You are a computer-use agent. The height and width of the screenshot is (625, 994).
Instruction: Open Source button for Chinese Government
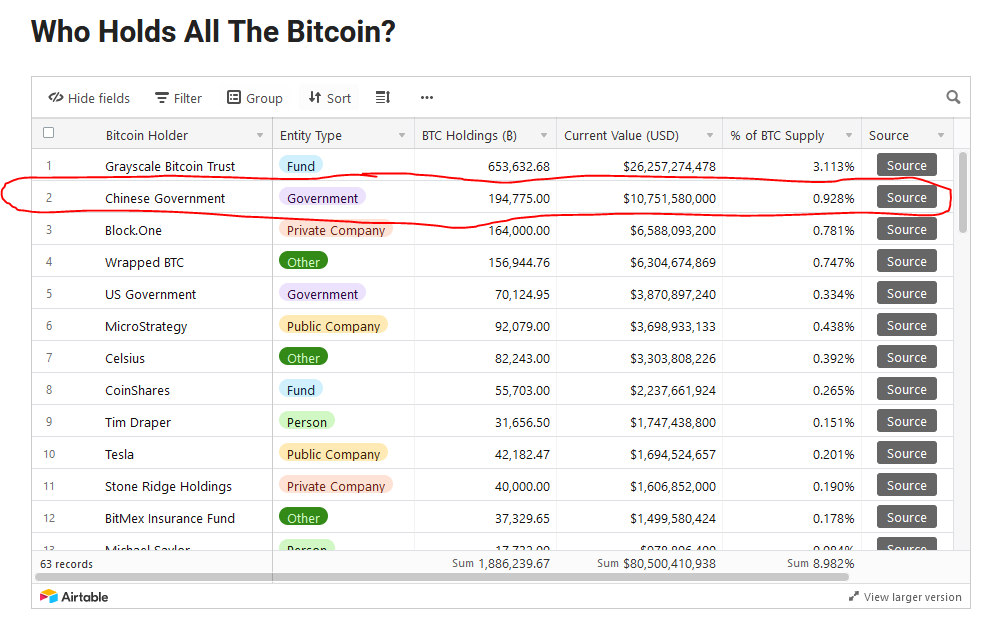tap(907, 197)
